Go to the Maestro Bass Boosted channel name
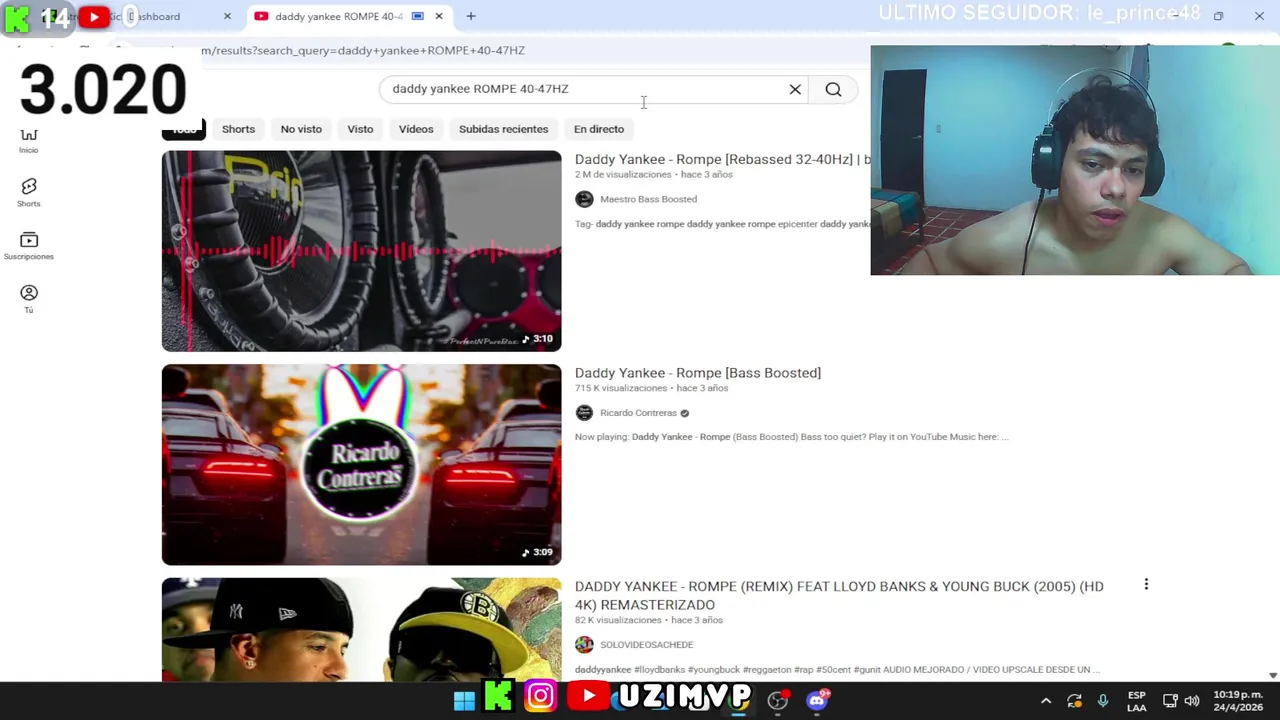 tap(648, 199)
